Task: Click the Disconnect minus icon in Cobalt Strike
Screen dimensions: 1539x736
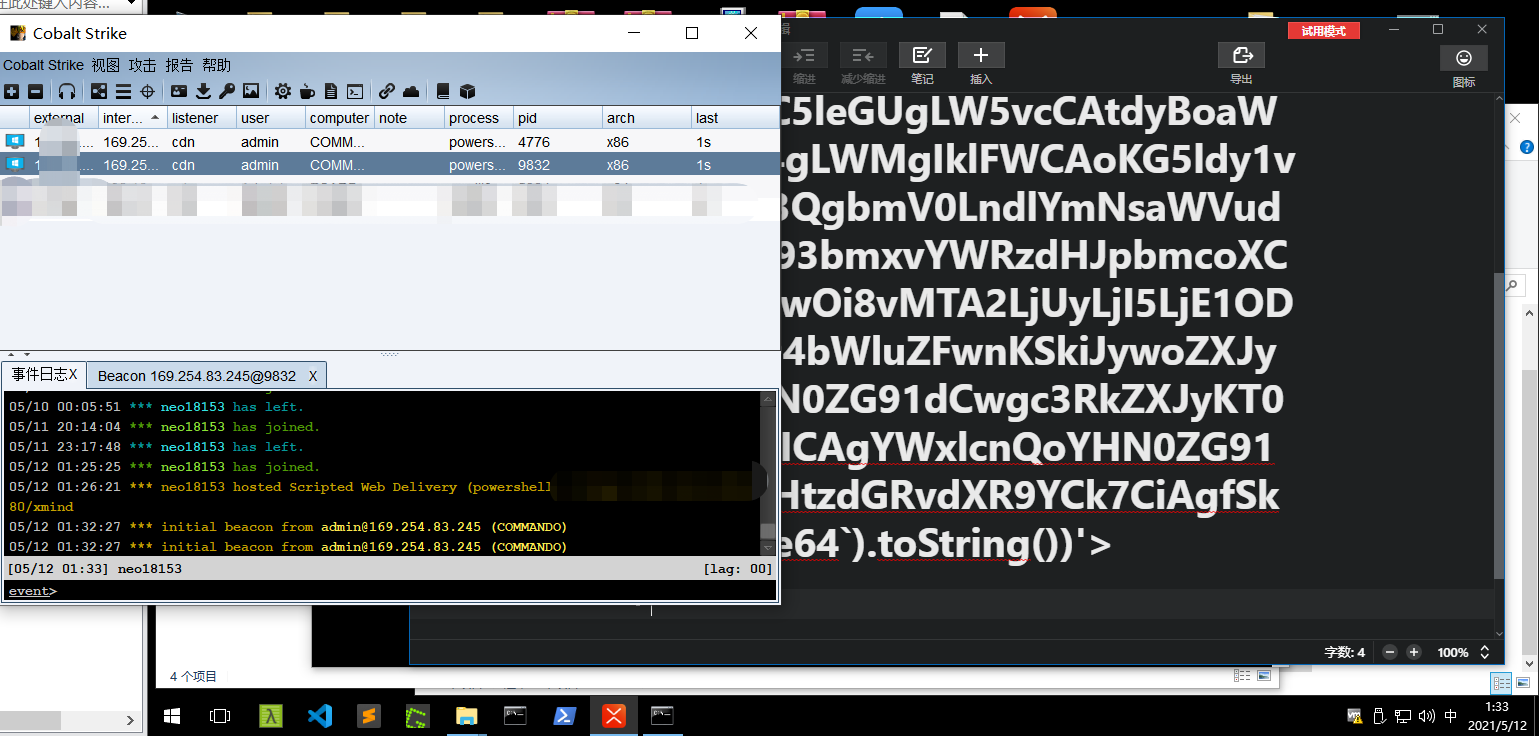Action: click(35, 91)
